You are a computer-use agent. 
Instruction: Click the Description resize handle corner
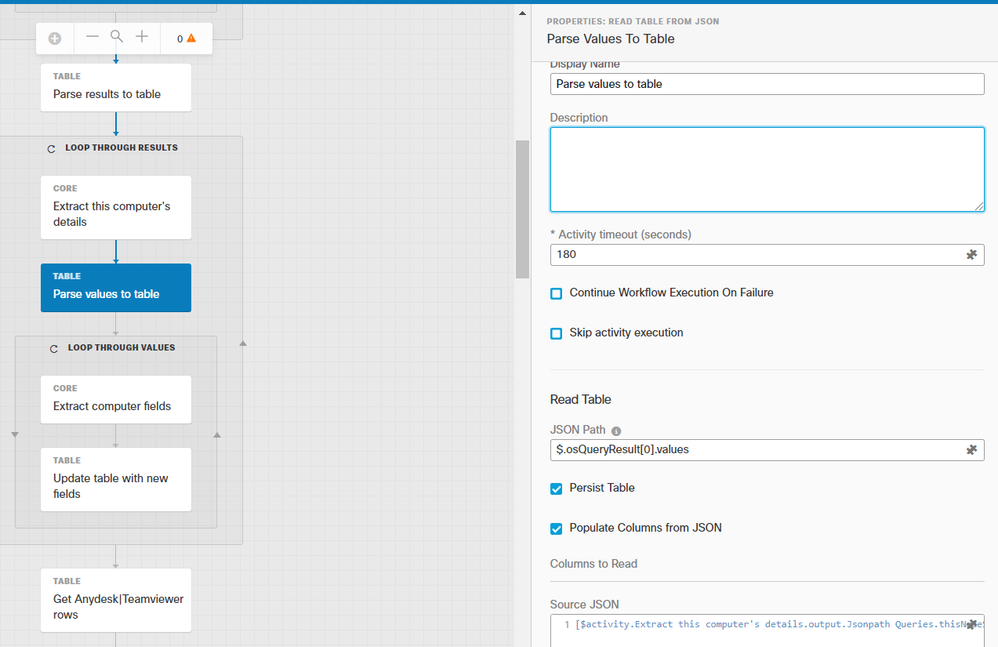click(979, 206)
